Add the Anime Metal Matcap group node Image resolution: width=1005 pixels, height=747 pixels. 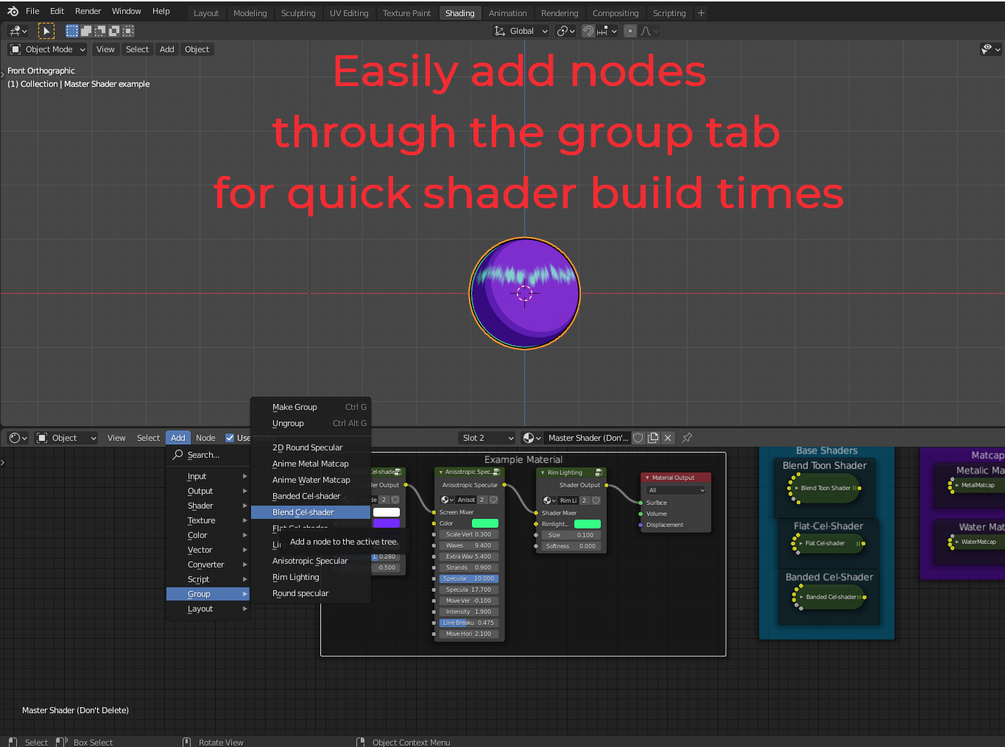point(311,464)
